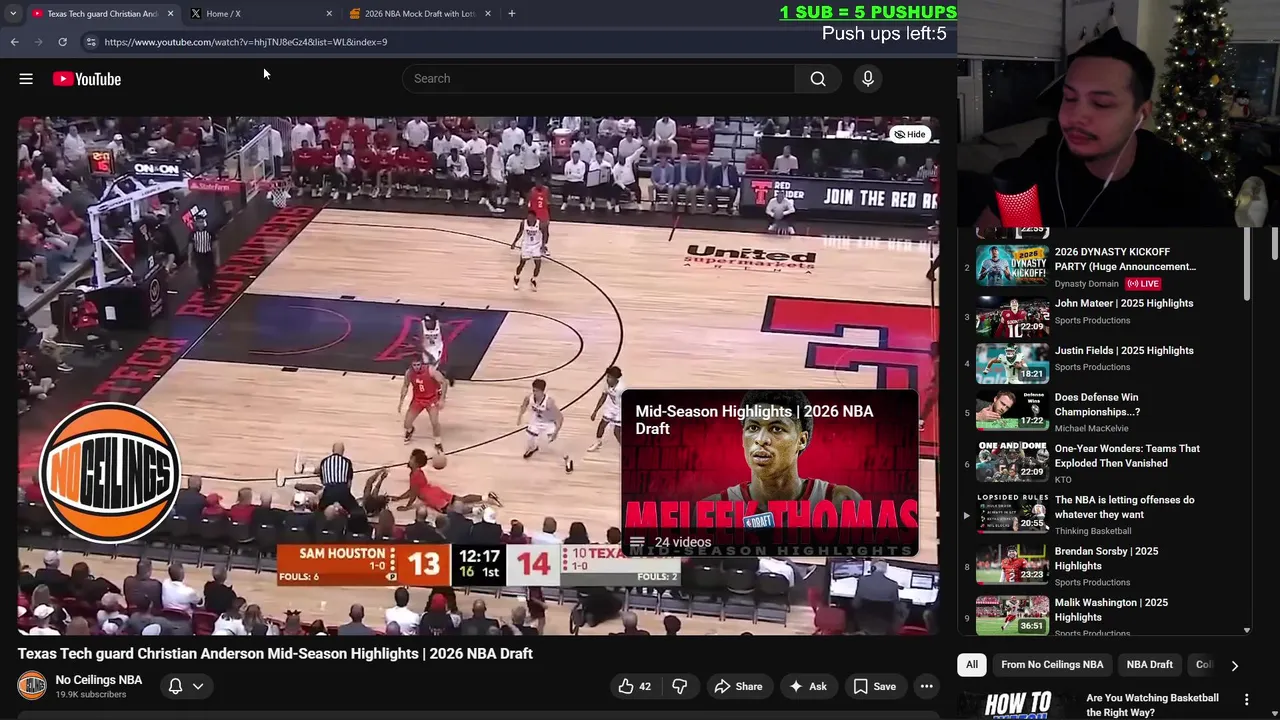Open the Mid-Season Highlights playlist card
Image resolution: width=1280 pixels, height=720 pixels.
tap(769, 473)
